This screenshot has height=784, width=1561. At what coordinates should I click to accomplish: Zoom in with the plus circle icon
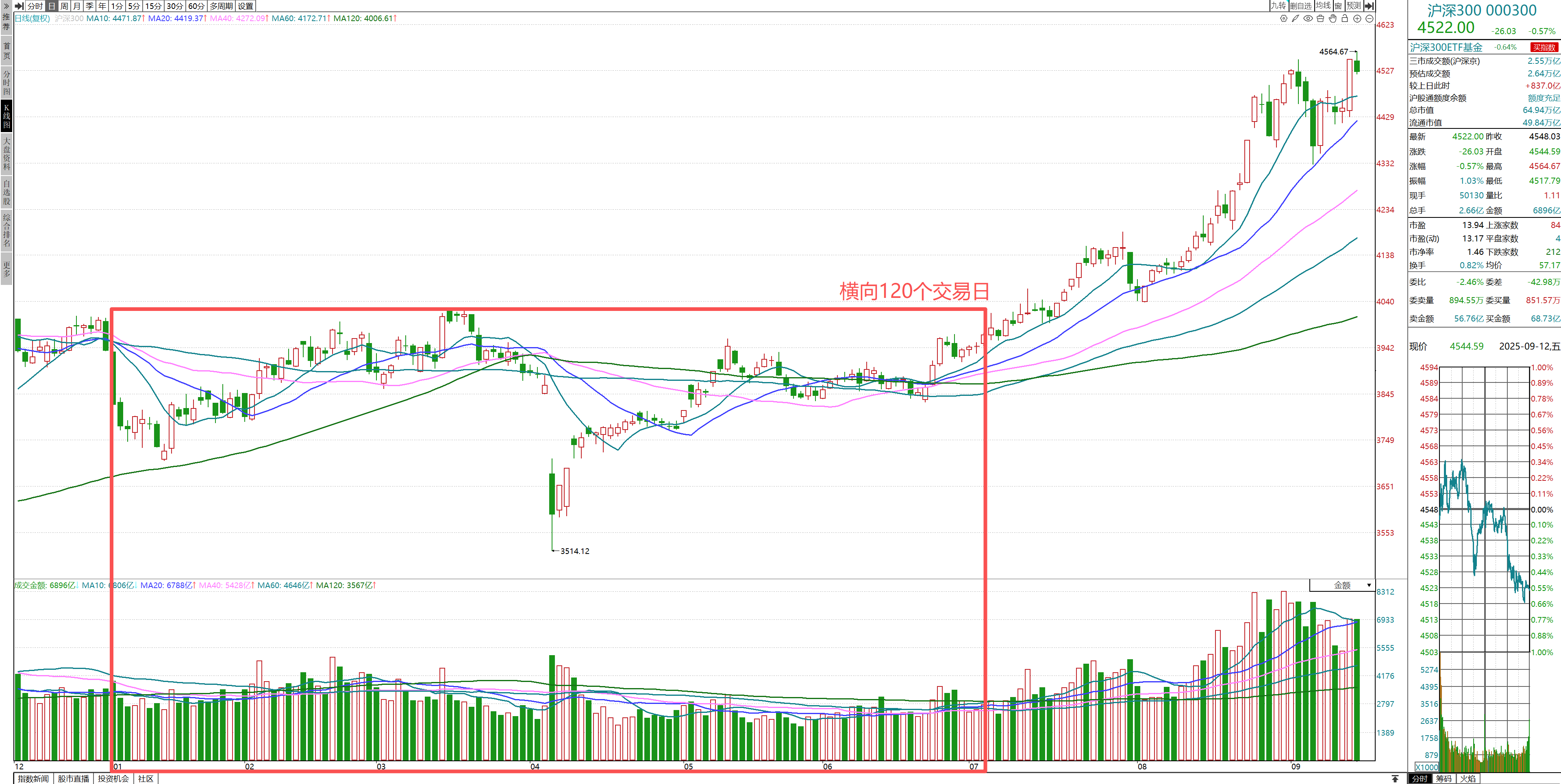coord(1357,19)
